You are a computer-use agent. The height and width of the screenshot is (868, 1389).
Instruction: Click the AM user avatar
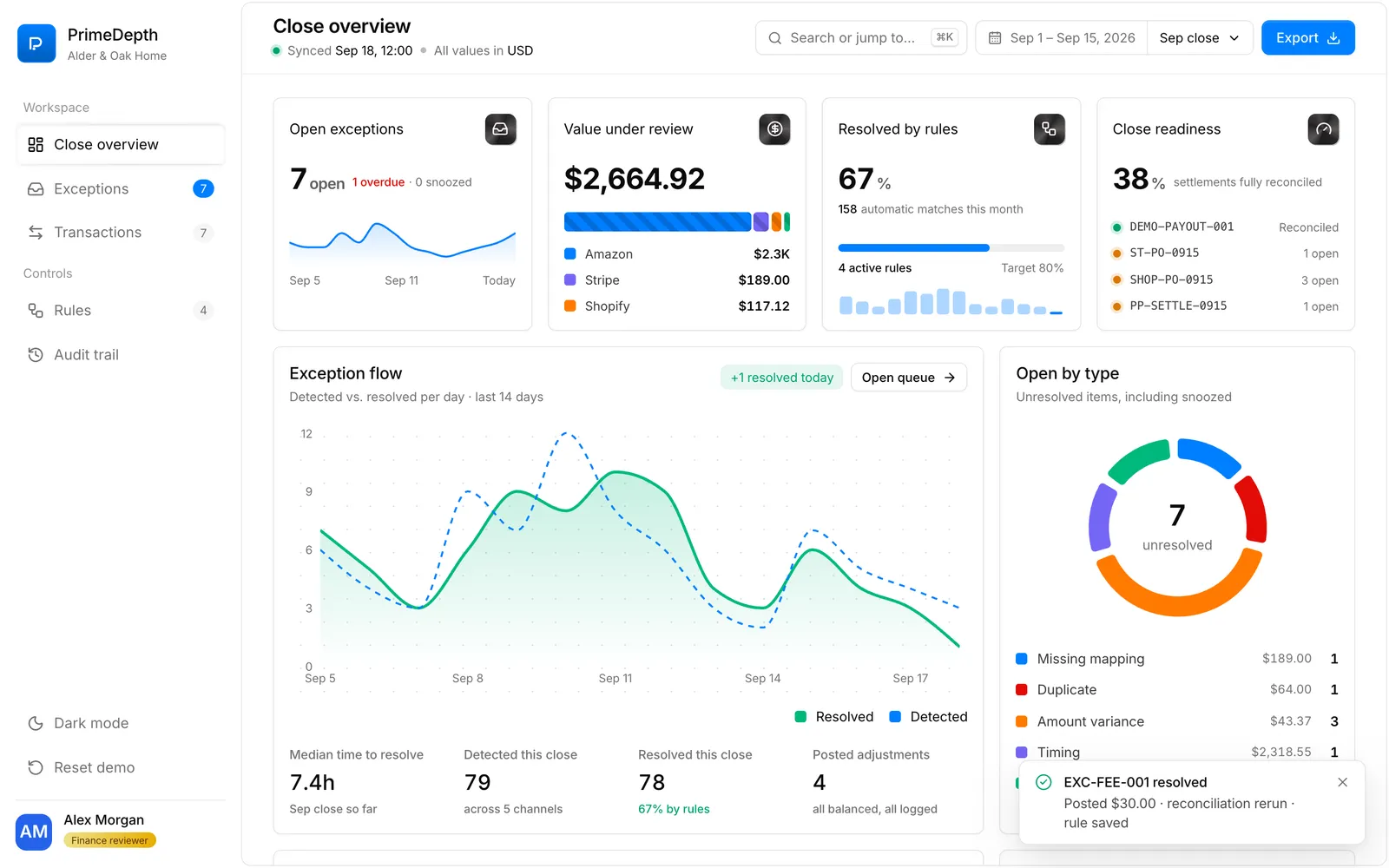coord(34,832)
